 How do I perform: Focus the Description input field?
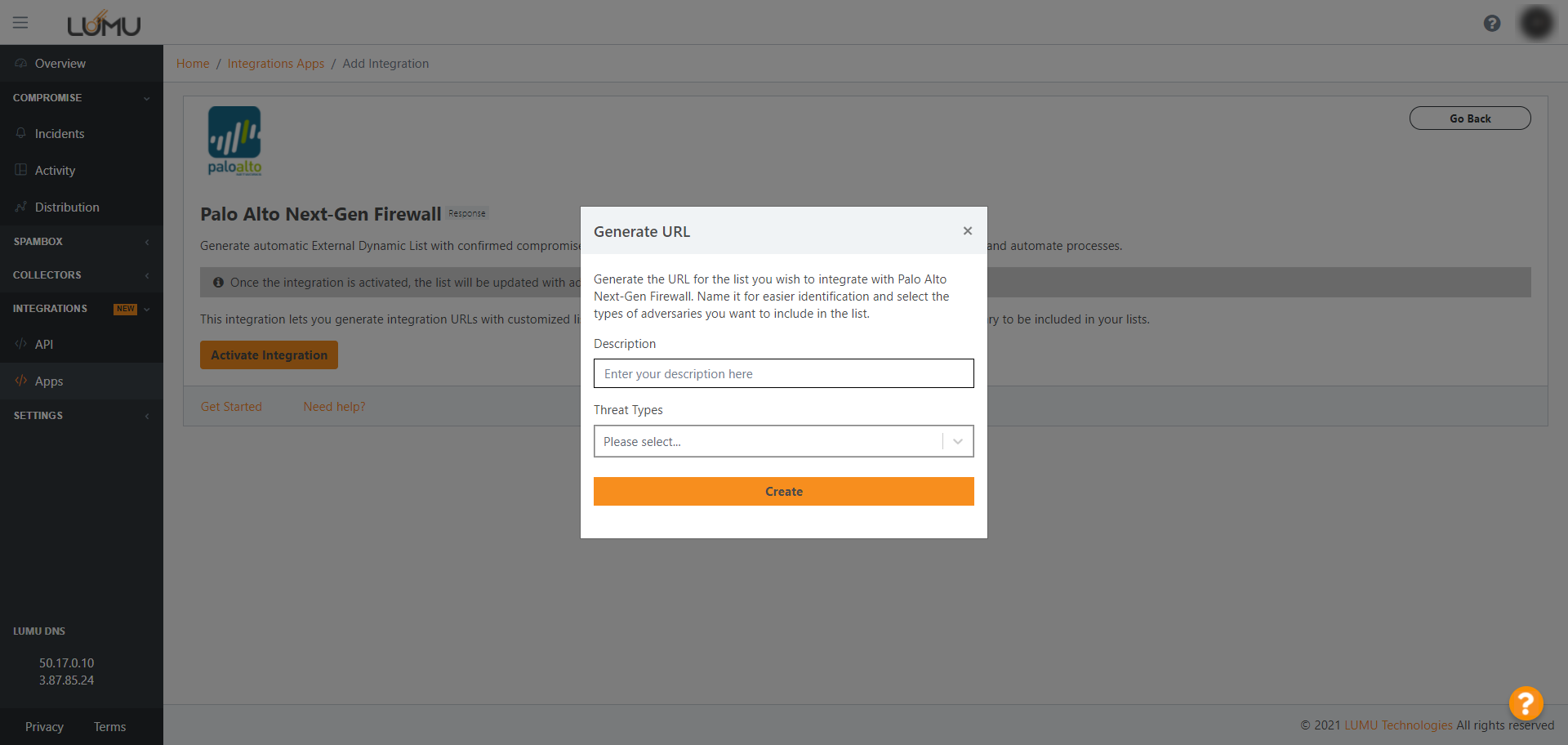pyautogui.click(x=783, y=374)
